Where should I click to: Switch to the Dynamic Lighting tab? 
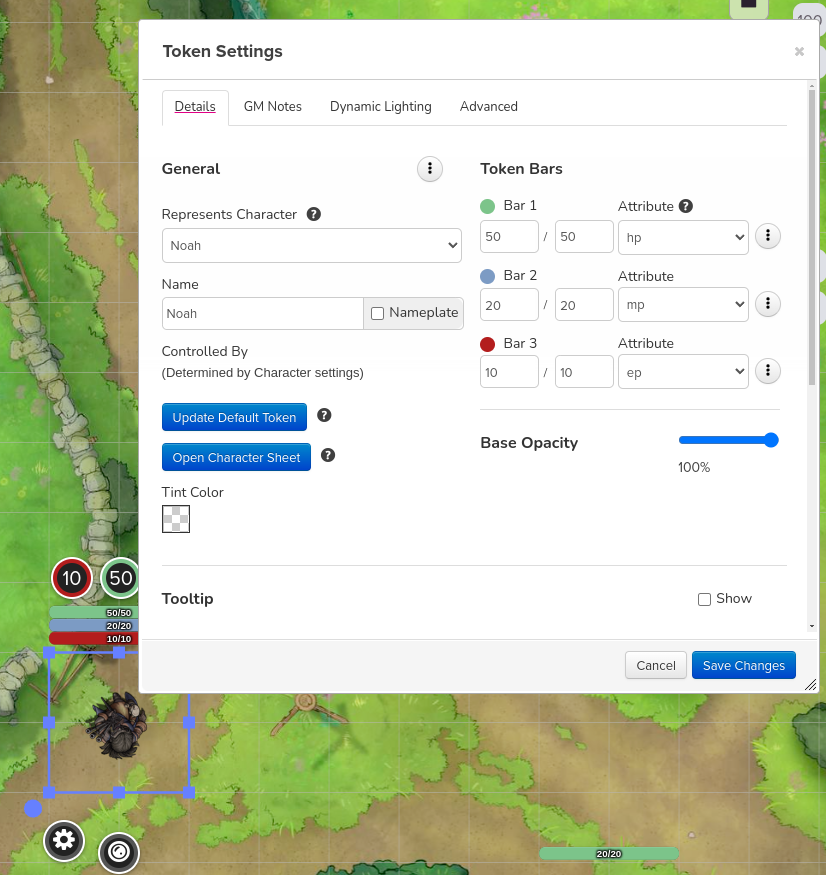coord(380,107)
